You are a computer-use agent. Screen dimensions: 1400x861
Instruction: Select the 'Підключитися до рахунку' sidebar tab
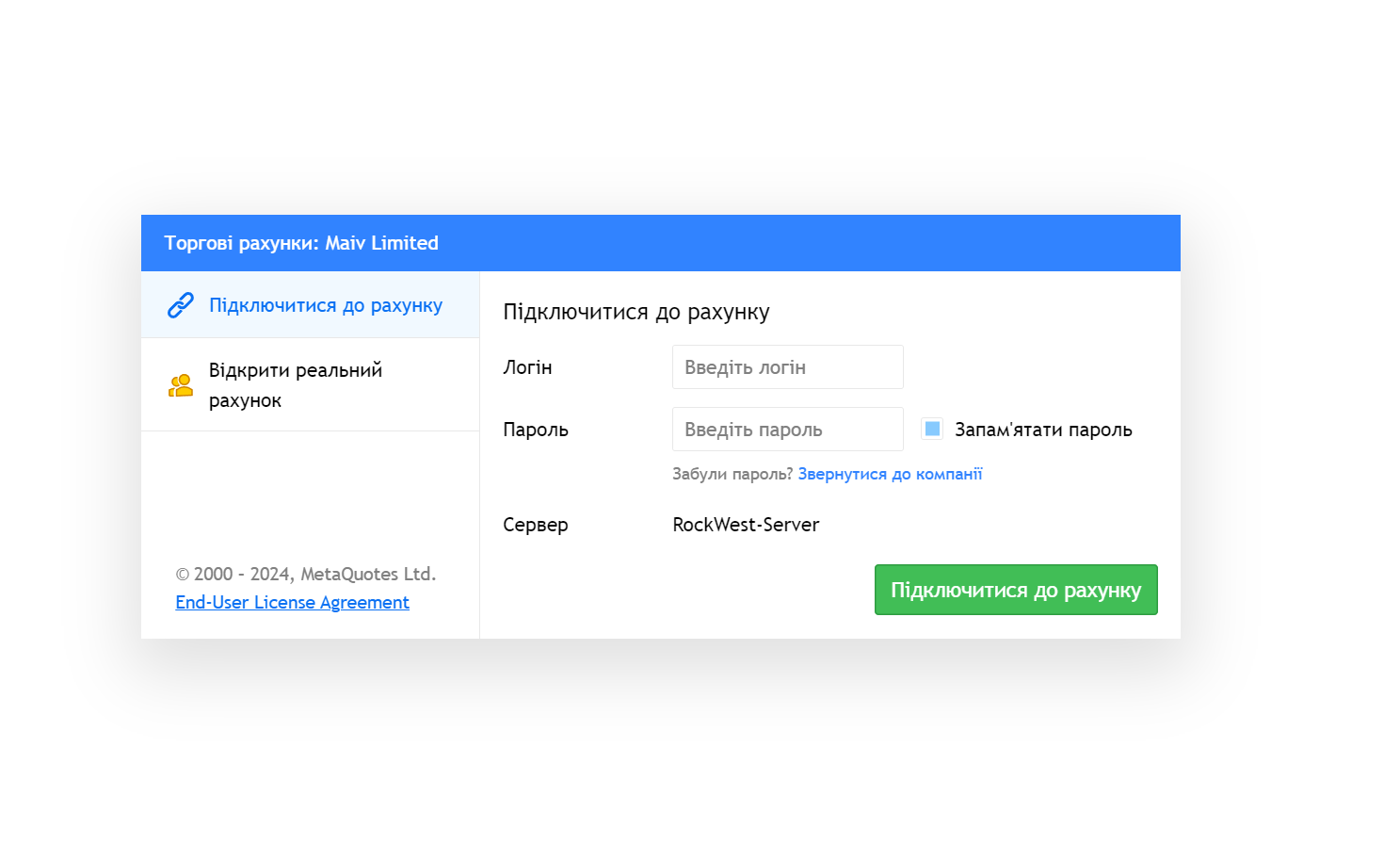325,305
